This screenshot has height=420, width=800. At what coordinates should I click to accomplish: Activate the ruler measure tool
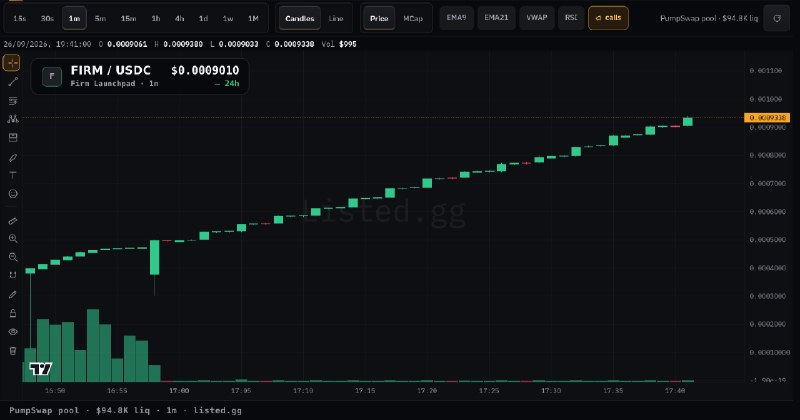click(x=13, y=220)
